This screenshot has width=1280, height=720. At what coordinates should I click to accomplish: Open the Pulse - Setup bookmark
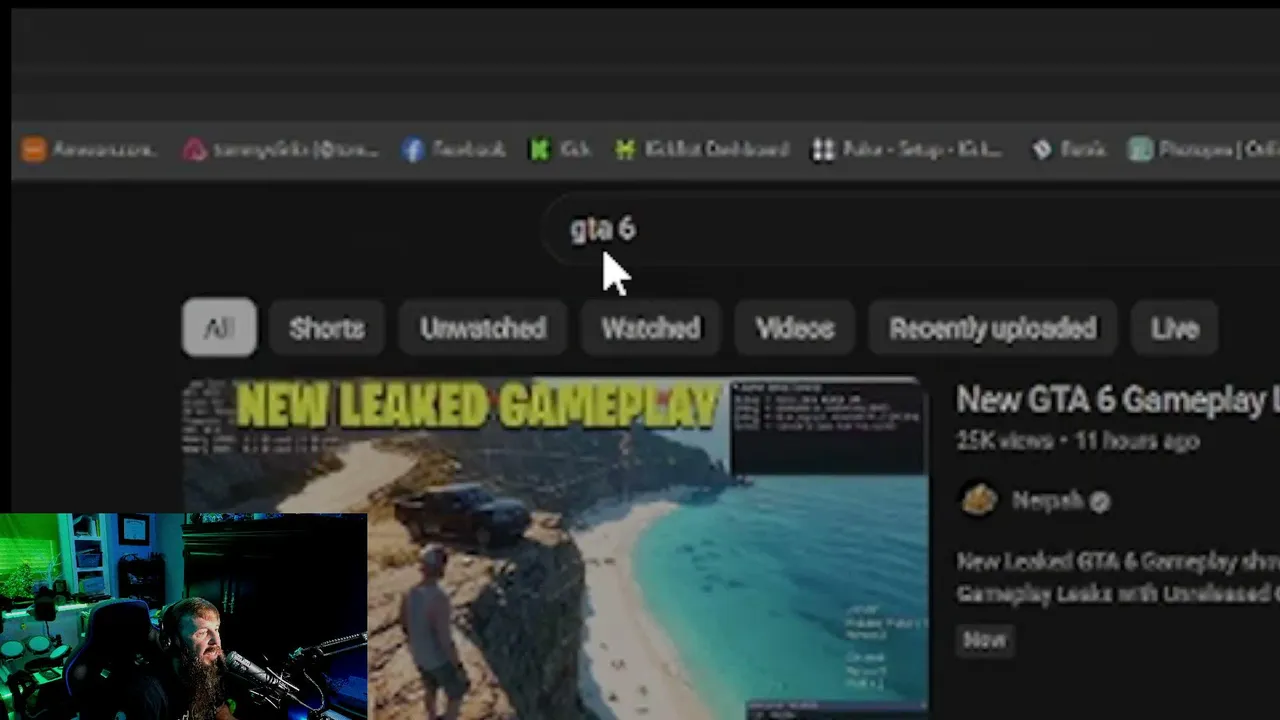coord(907,150)
